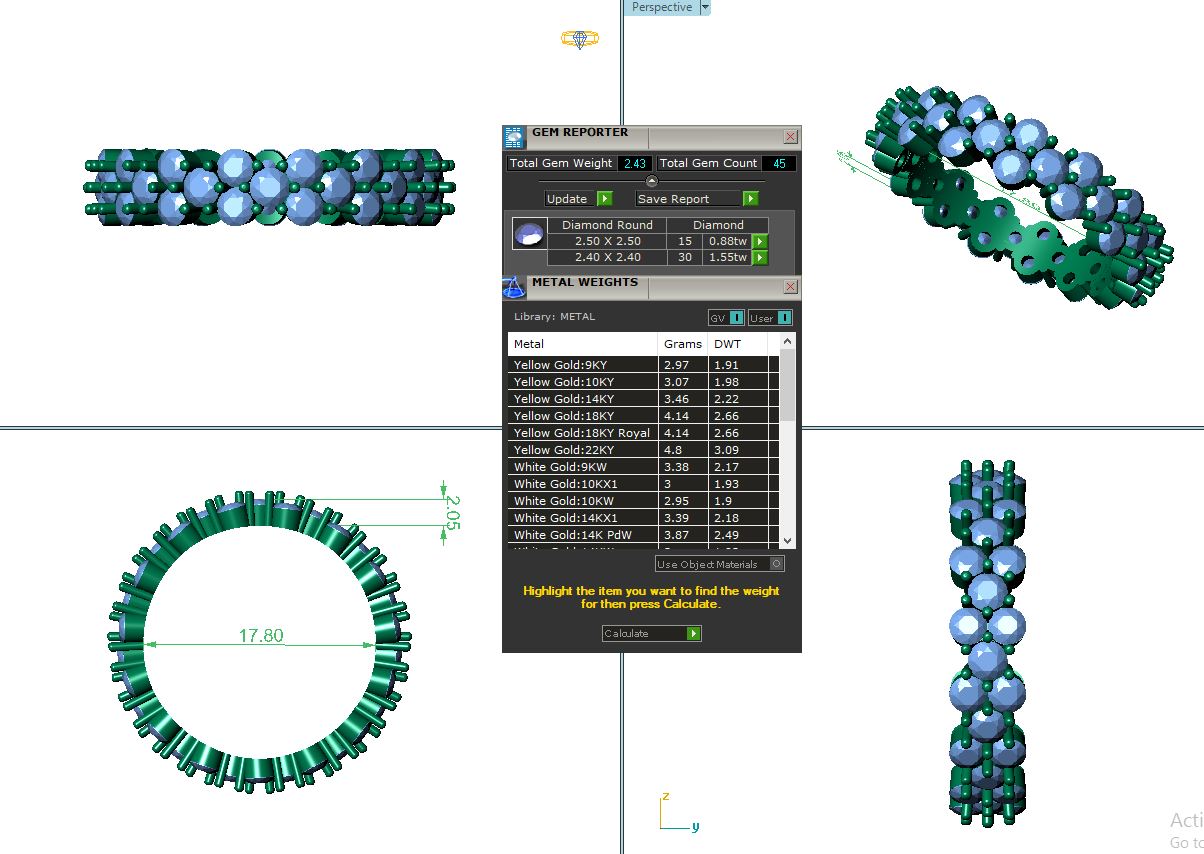Viewport: 1204px width, 854px height.
Task: Click the Grams column header
Action: pyautogui.click(x=683, y=344)
